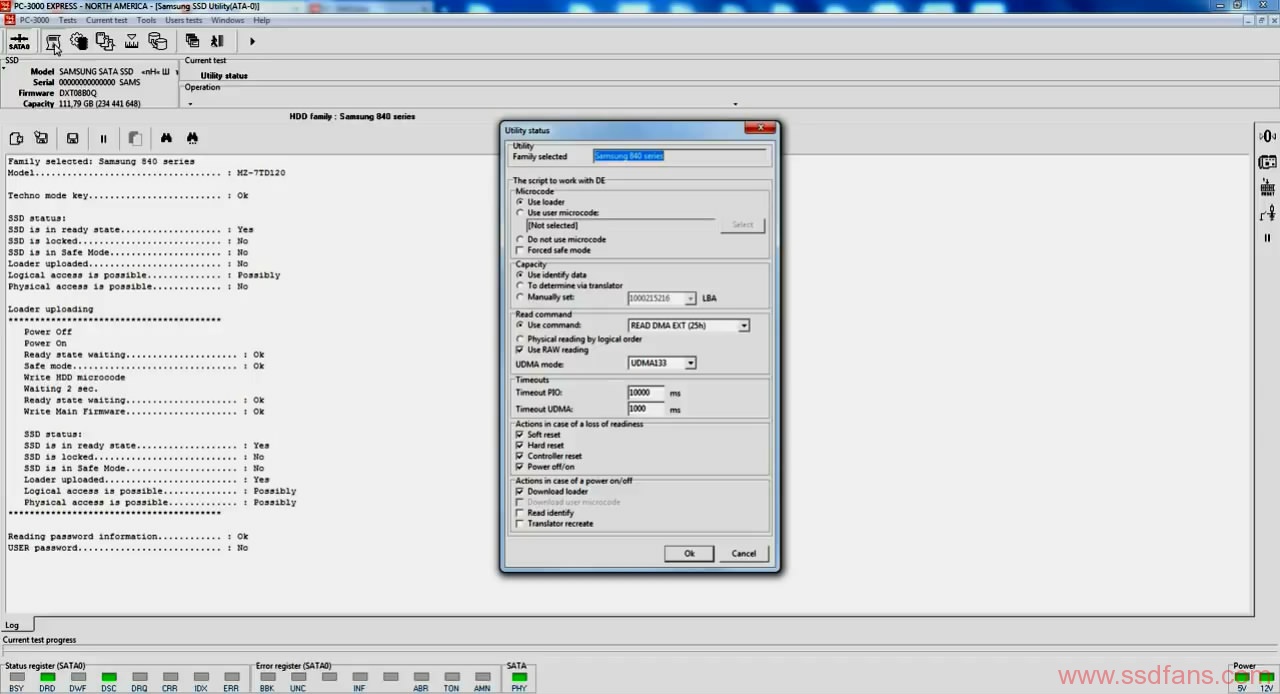Click the PC-3000 logo icon in menu bar

(9, 20)
